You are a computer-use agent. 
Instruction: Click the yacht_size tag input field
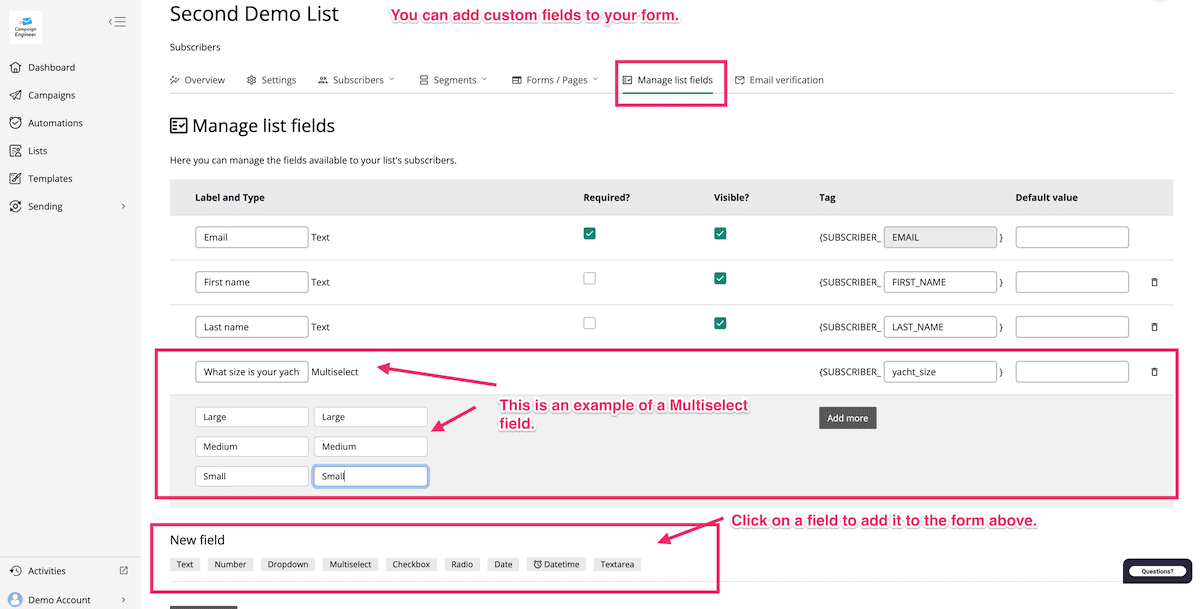(940, 372)
